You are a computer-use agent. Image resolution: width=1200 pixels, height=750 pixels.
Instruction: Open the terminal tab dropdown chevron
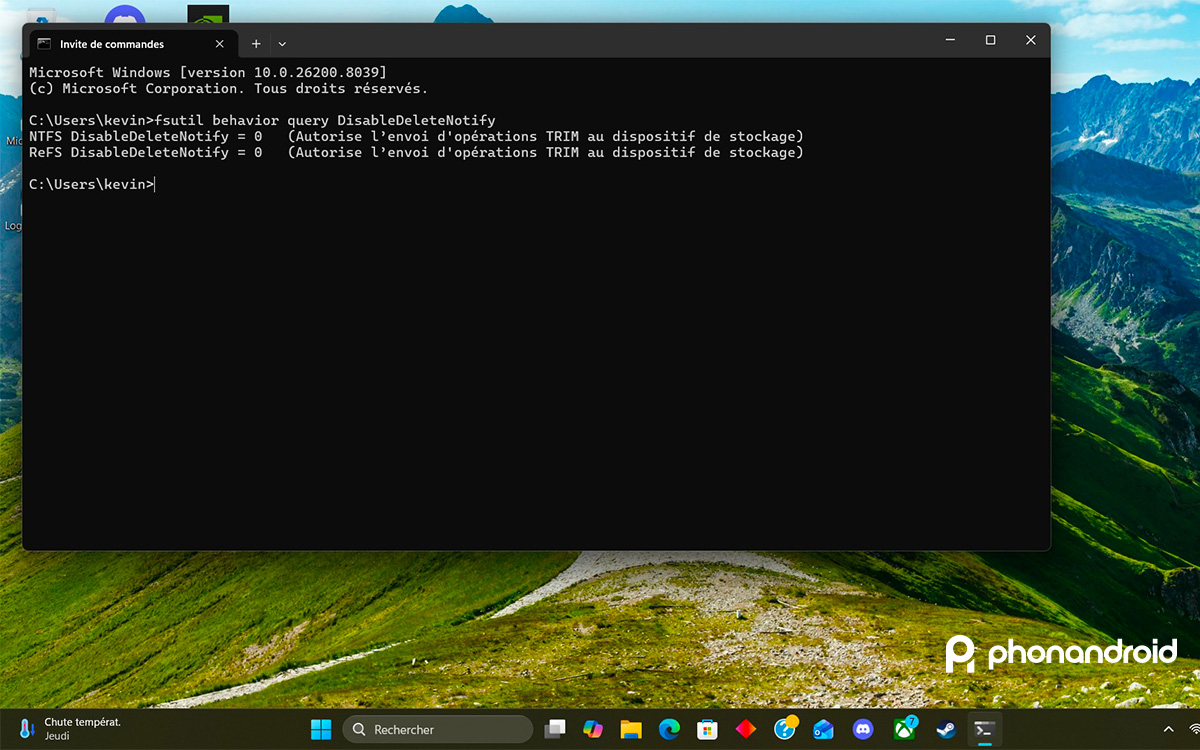(x=281, y=43)
